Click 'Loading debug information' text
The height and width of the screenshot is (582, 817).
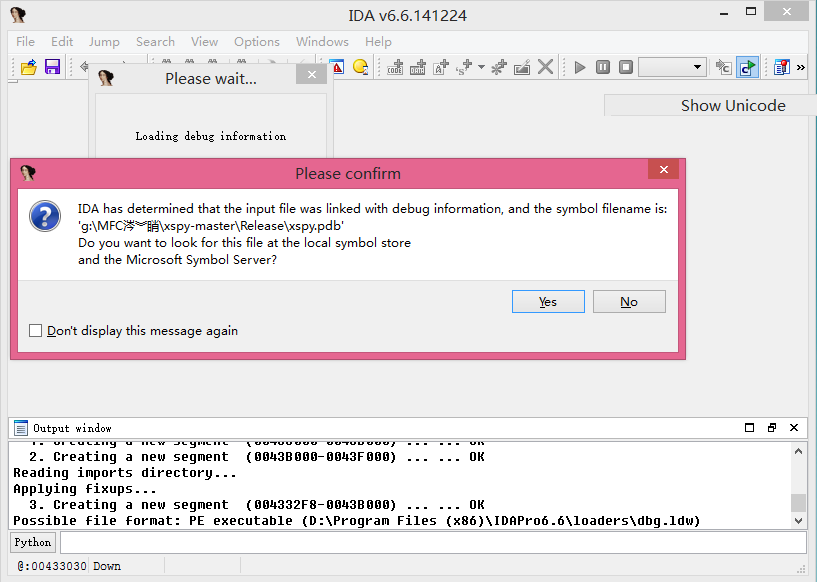coord(211,137)
